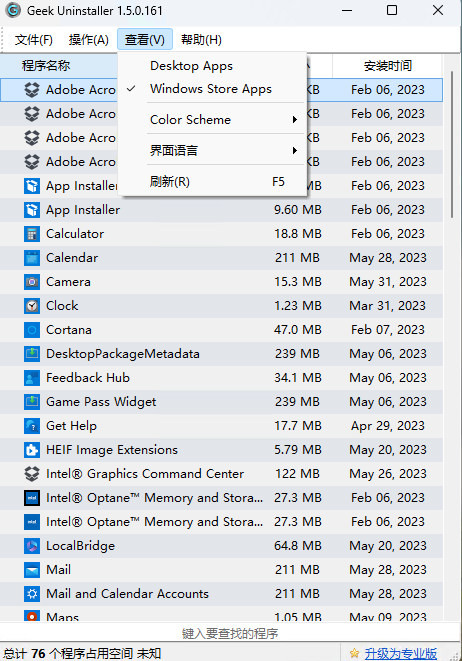Screen dimensions: 462x661
Task: Click the 键入要查找的程序 search field
Action: pos(230,634)
